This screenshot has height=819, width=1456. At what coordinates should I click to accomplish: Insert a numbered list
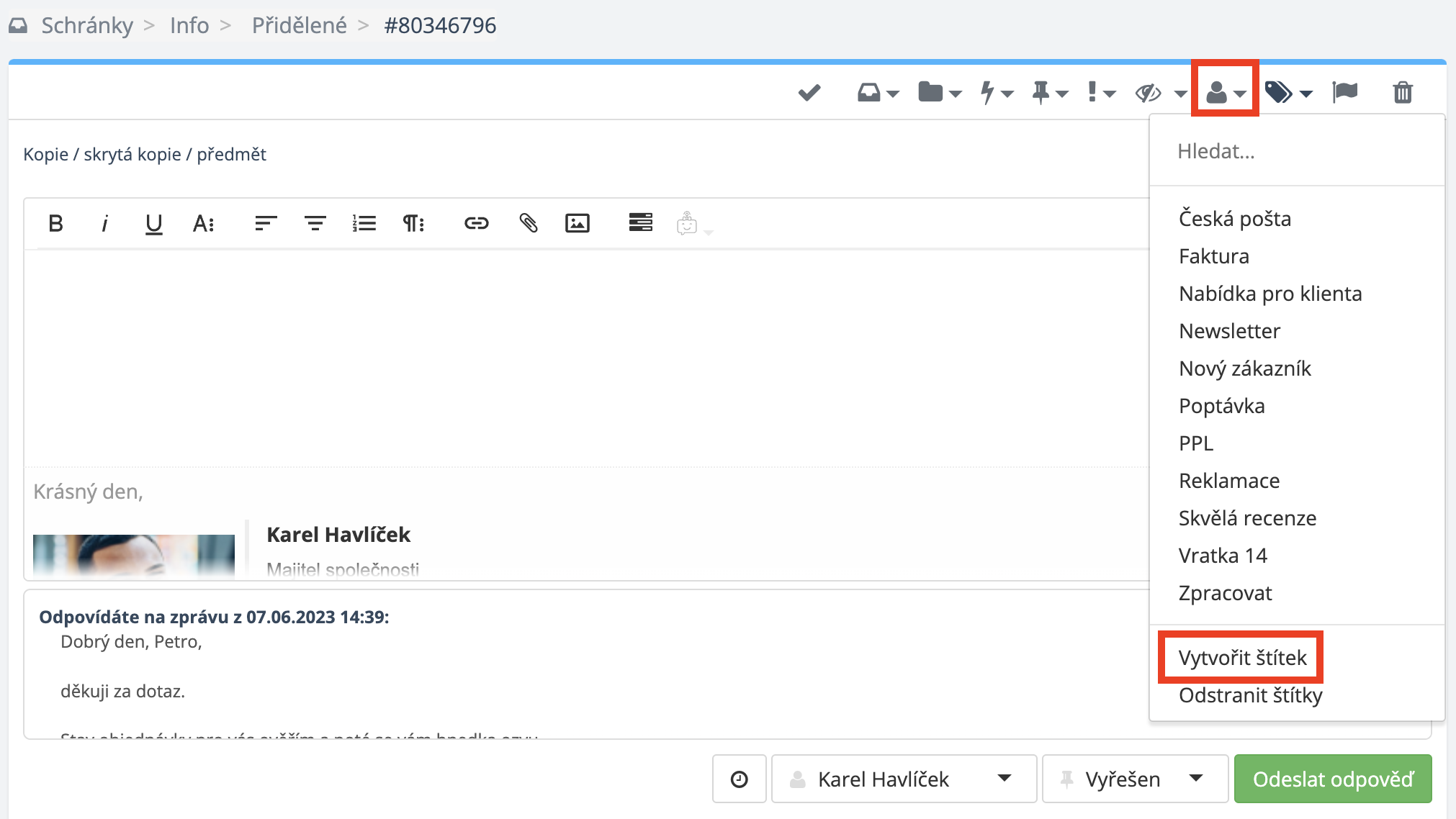coord(364,224)
